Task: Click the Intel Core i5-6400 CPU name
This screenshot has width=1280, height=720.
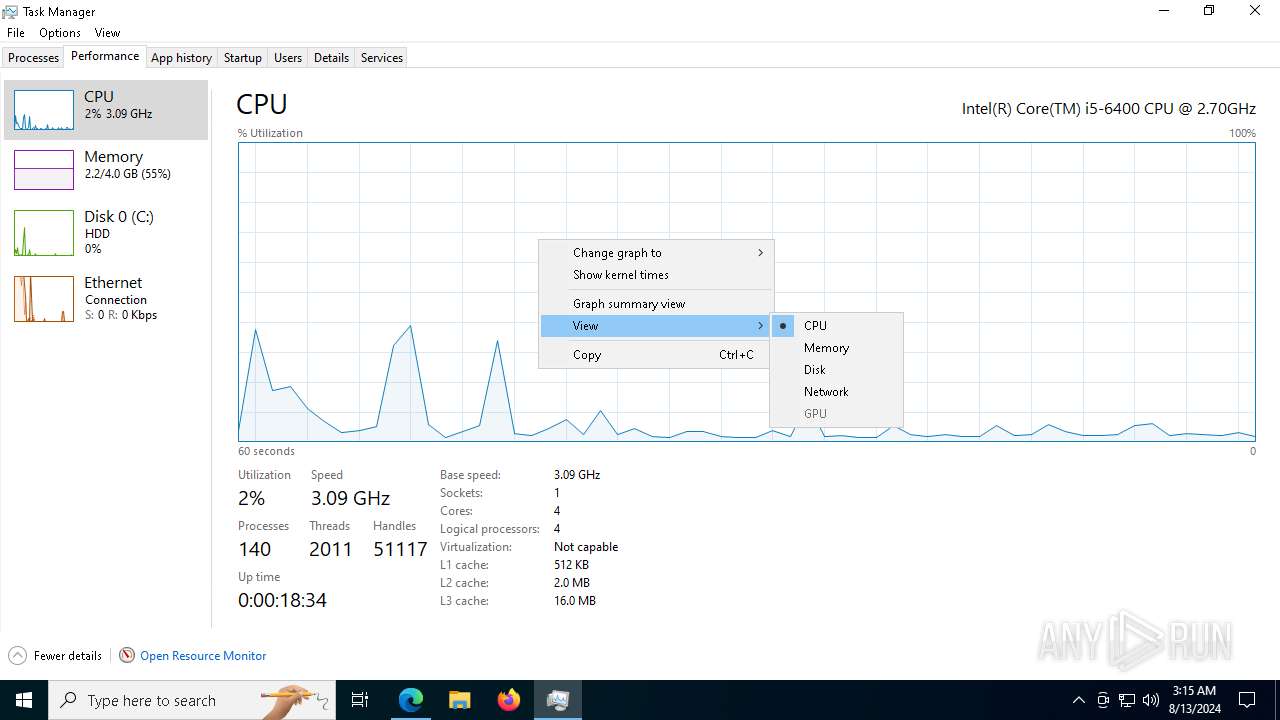Action: click(1108, 108)
